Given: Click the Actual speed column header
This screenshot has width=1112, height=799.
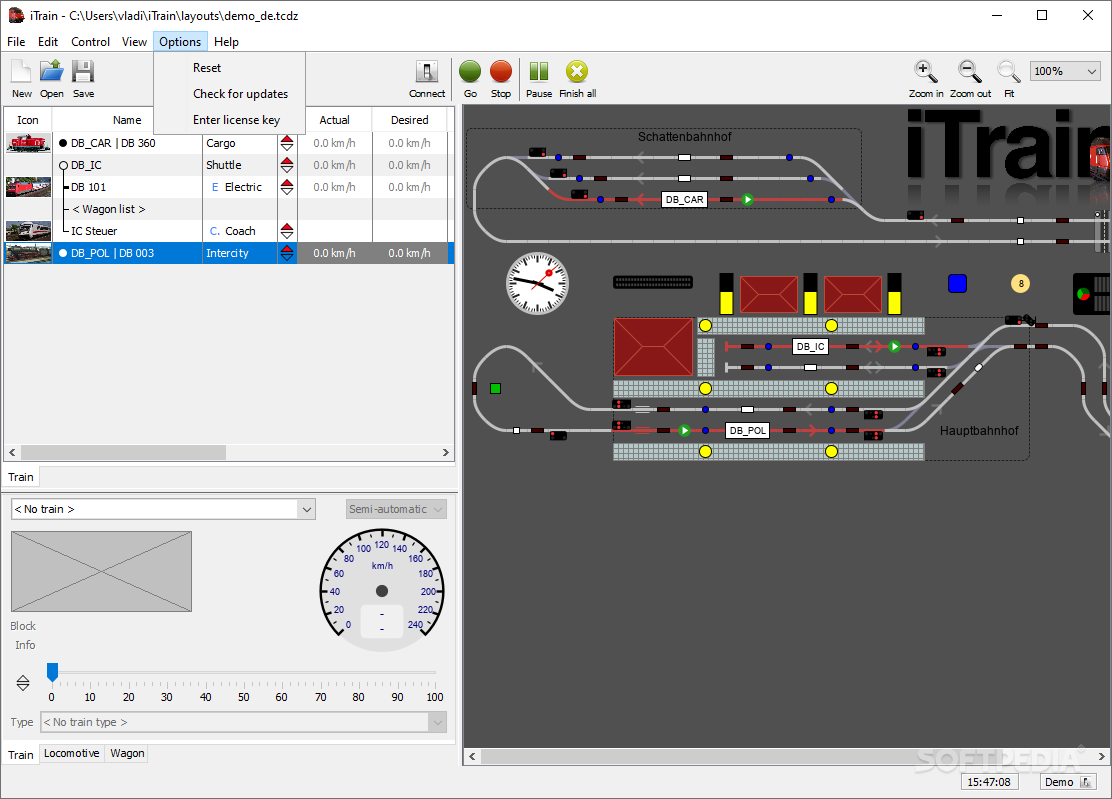Looking at the screenshot, I should 335,120.
